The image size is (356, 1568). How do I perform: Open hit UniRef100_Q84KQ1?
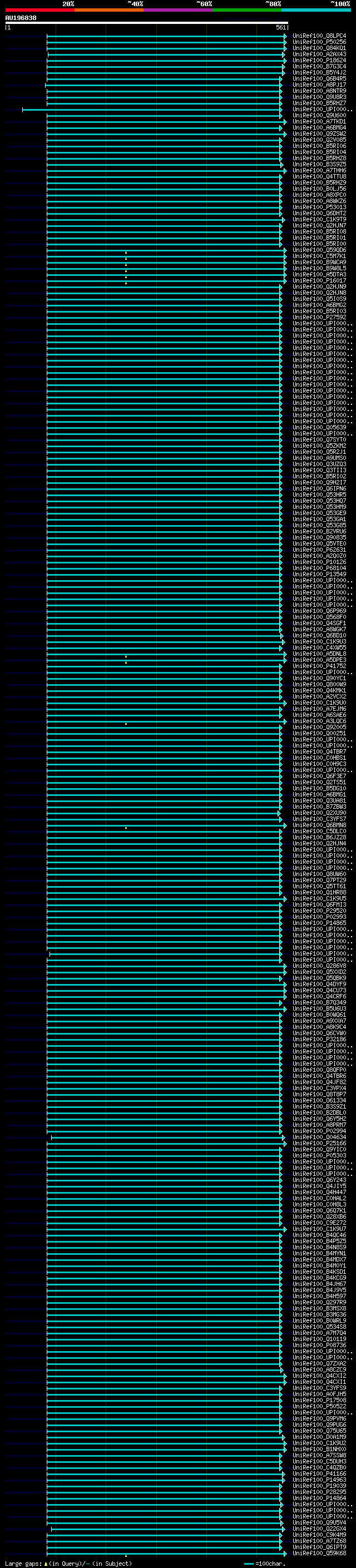click(319, 48)
